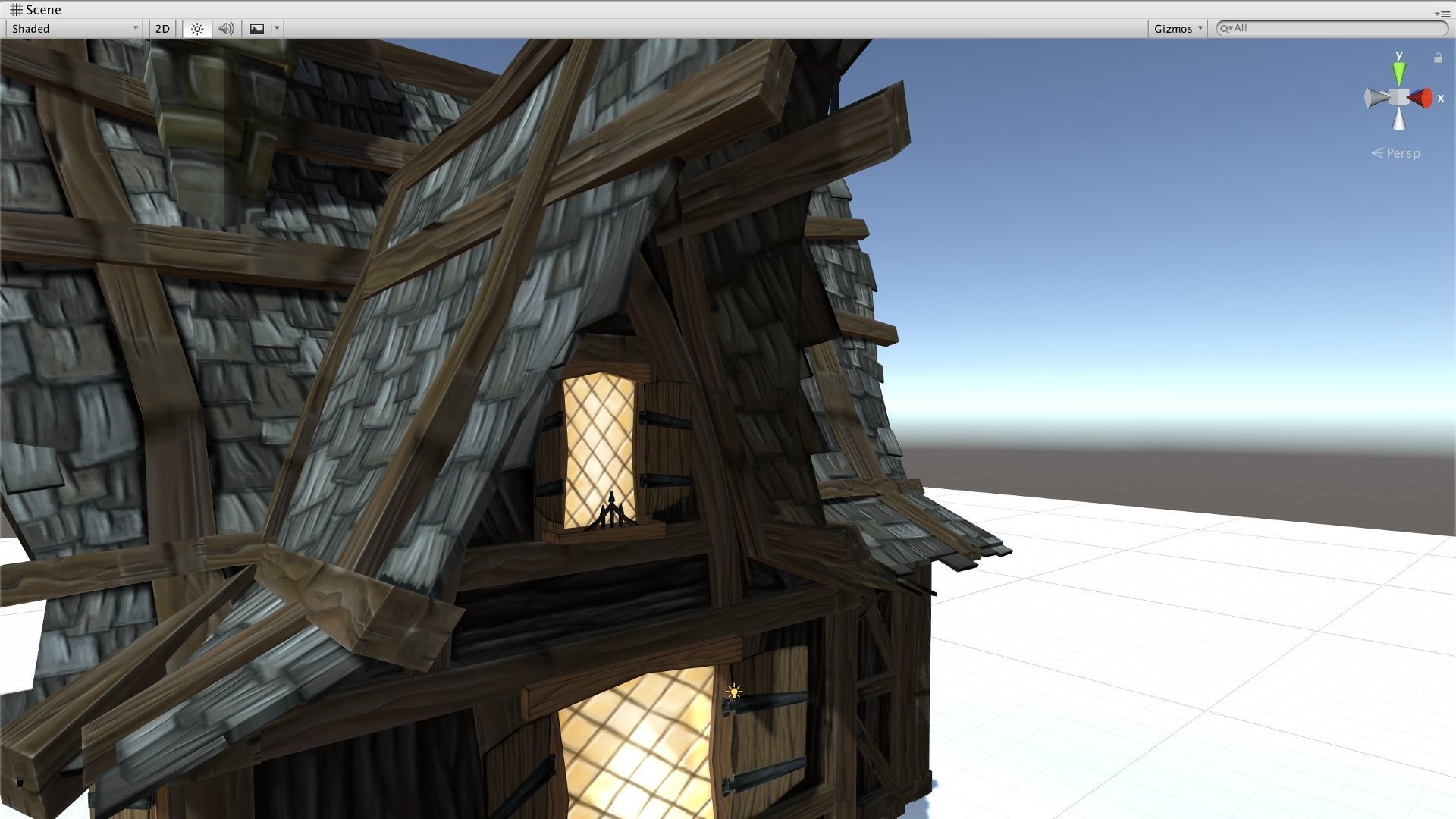
Task: Click the gray bottom axis cone
Action: tap(1399, 119)
